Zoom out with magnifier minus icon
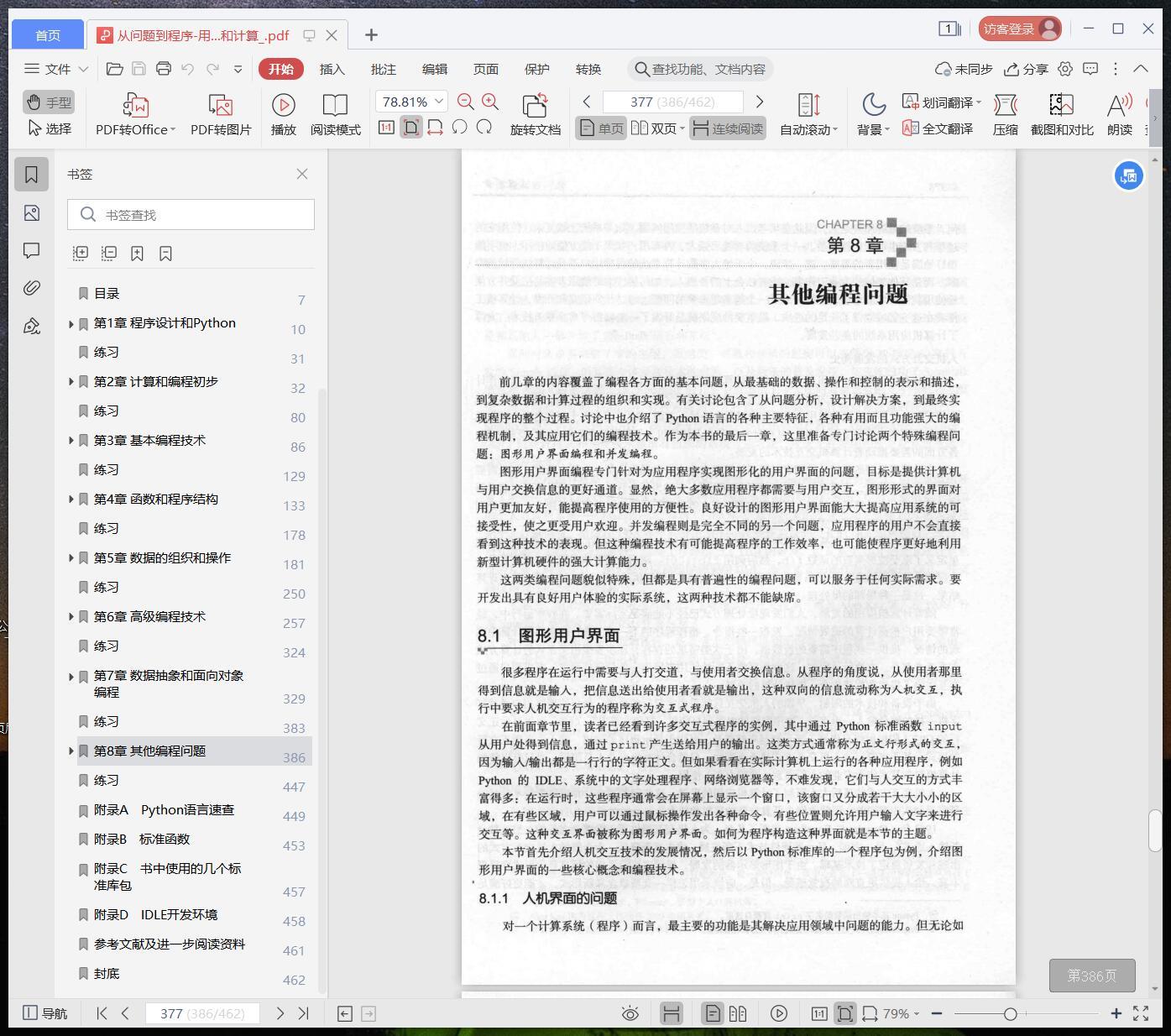This screenshot has height=1036, width=1171. pyautogui.click(x=465, y=102)
